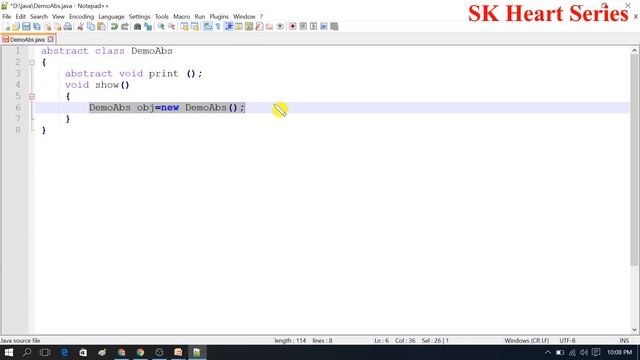Open the Plugins menu
Image resolution: width=640 pixels, height=360 pixels.
pos(219,17)
